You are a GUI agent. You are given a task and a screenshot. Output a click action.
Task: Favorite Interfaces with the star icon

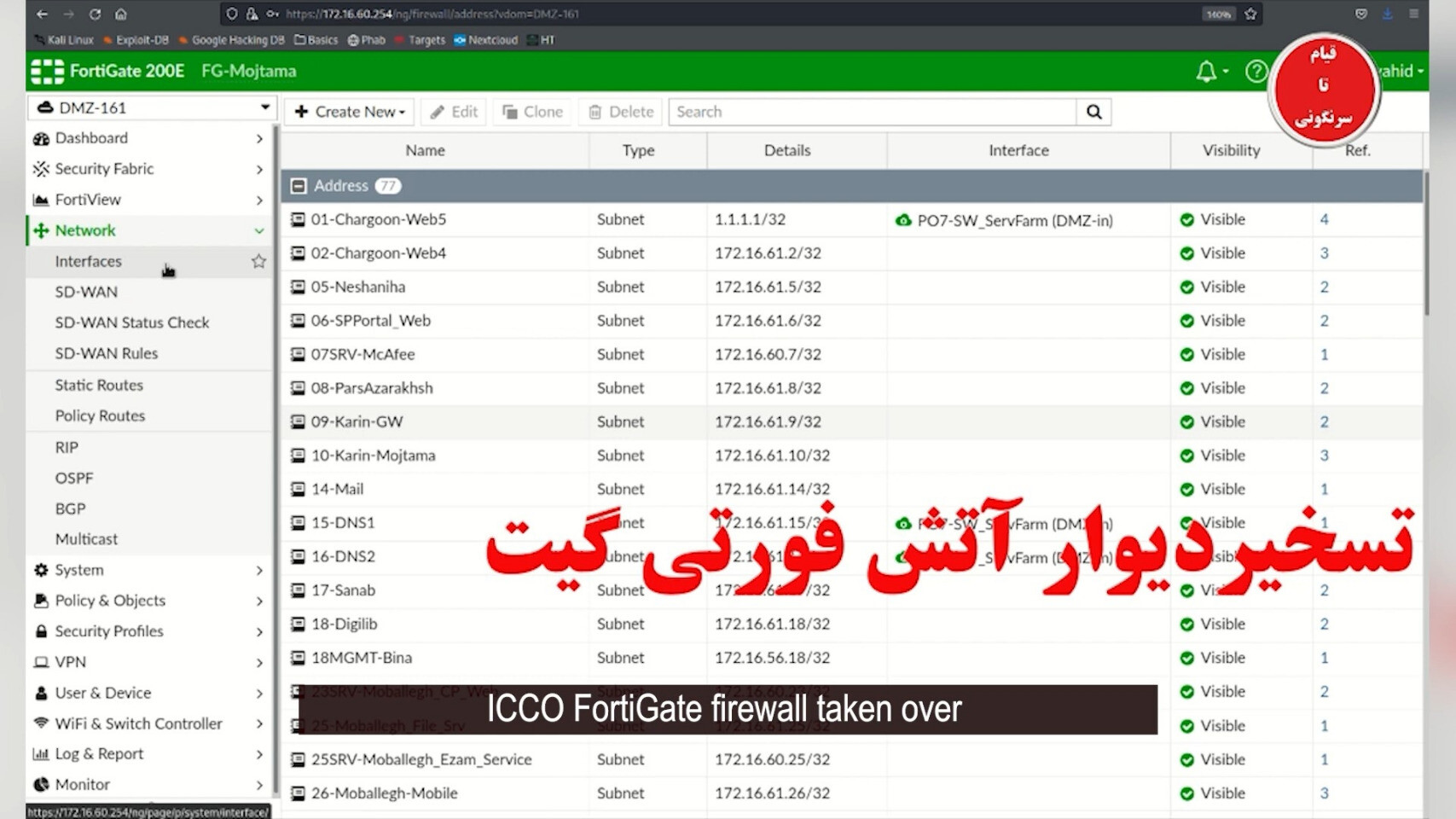(258, 261)
